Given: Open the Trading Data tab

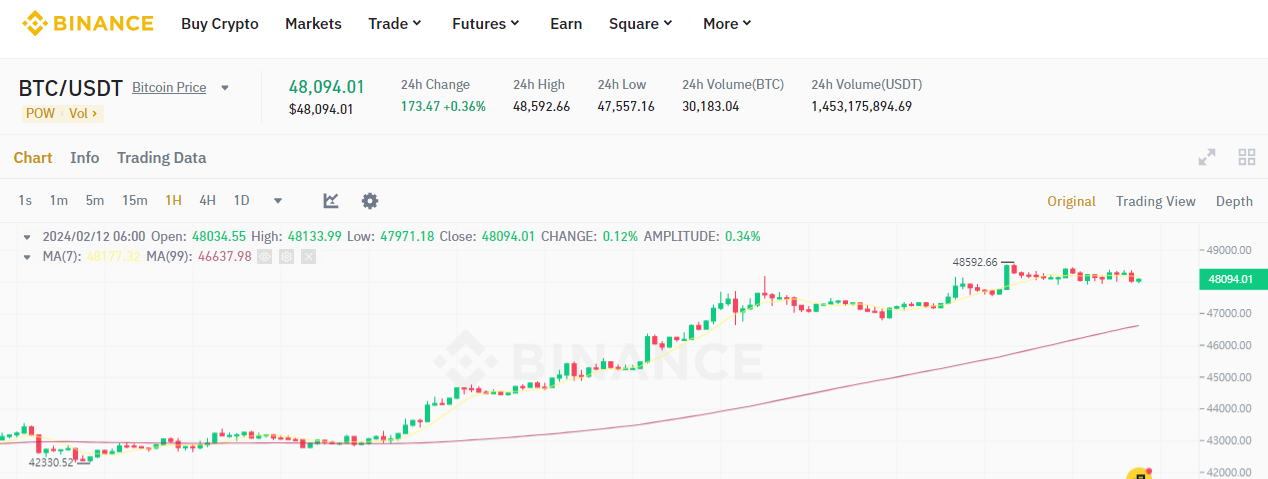Looking at the screenshot, I should click(x=161, y=157).
